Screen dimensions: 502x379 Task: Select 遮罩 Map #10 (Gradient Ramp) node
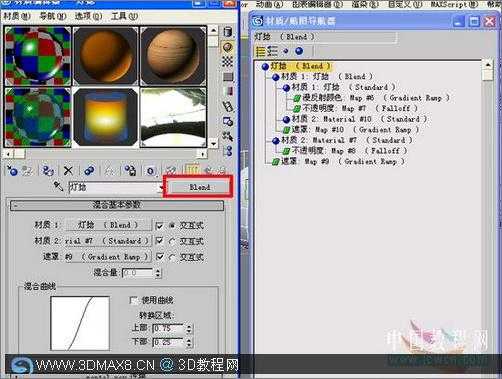[350, 130]
